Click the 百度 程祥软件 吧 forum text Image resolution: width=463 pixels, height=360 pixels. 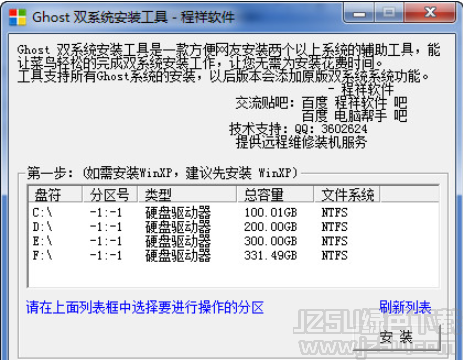click(354, 103)
